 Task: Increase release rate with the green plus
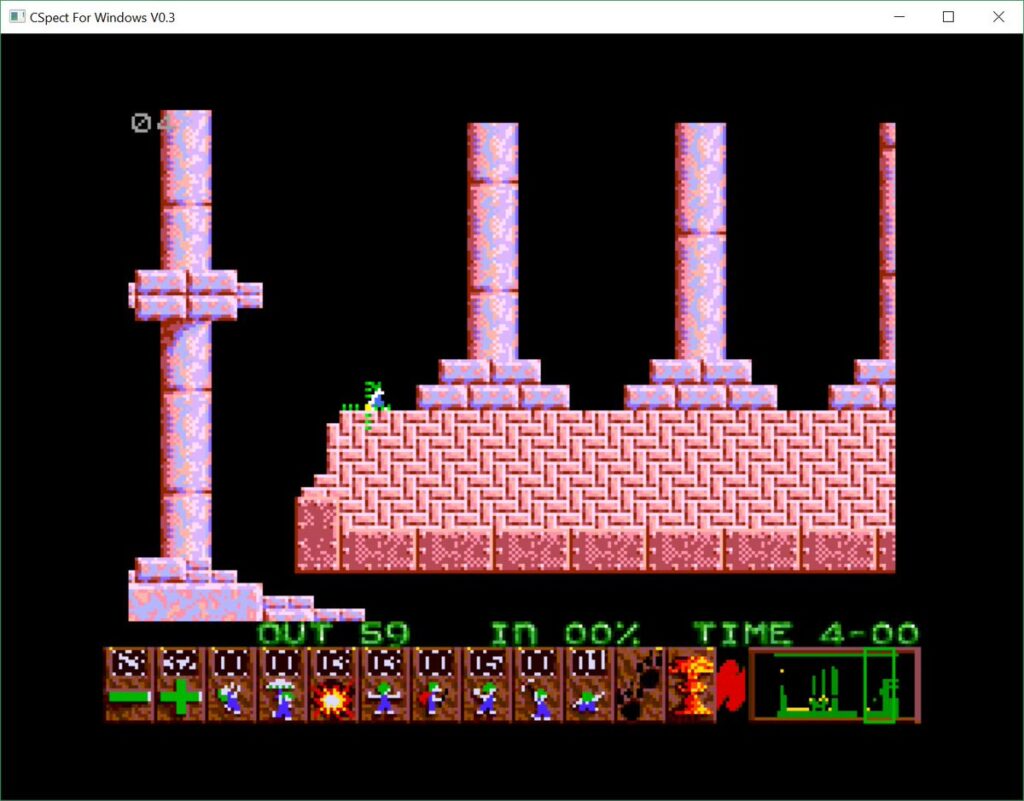[x=180, y=684]
